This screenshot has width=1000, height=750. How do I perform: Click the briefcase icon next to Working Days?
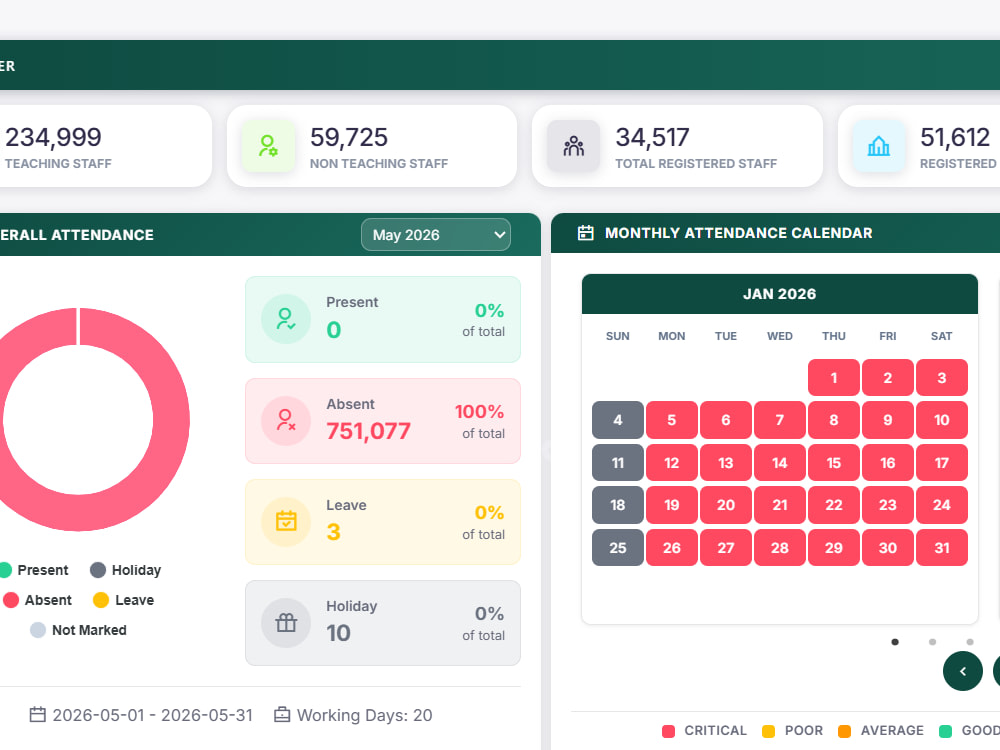pyautogui.click(x=282, y=715)
